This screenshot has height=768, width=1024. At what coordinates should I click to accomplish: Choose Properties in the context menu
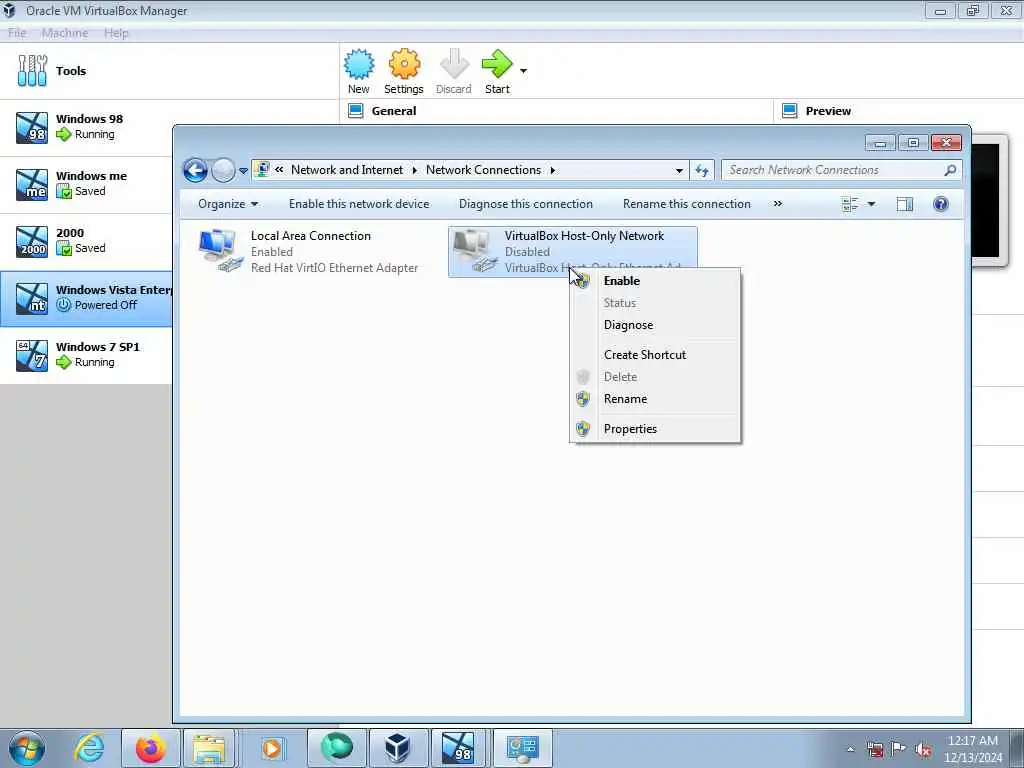click(x=656, y=428)
